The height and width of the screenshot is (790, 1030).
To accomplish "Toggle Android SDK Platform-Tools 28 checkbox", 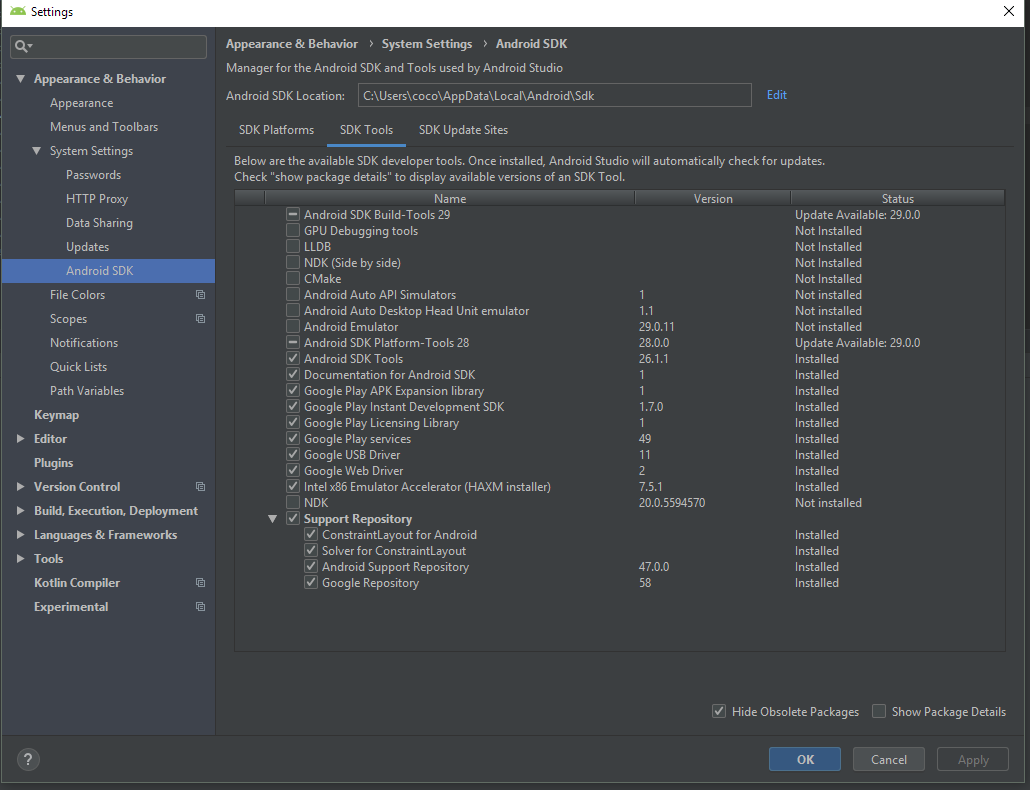I will (x=293, y=343).
